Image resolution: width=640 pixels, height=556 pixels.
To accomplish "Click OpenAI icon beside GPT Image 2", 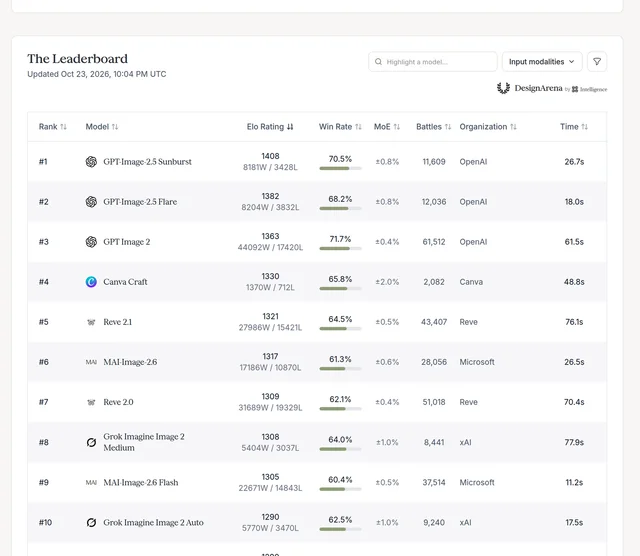I will pos(91,242).
